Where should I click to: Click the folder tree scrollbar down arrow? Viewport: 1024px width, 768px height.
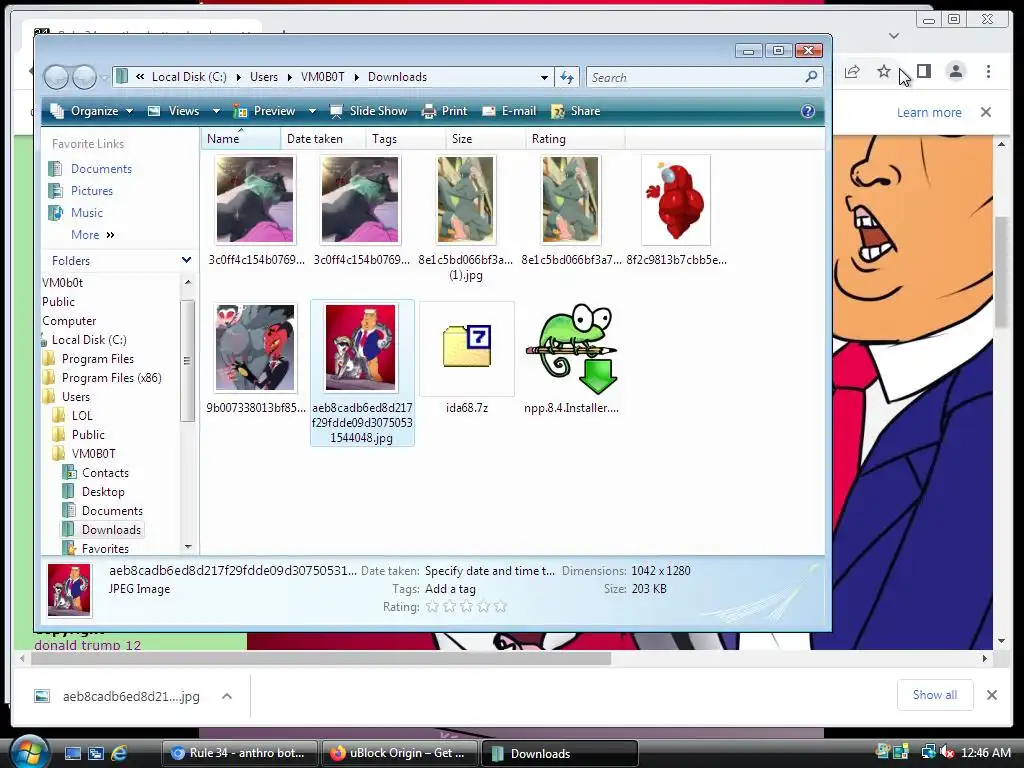pyautogui.click(x=187, y=547)
